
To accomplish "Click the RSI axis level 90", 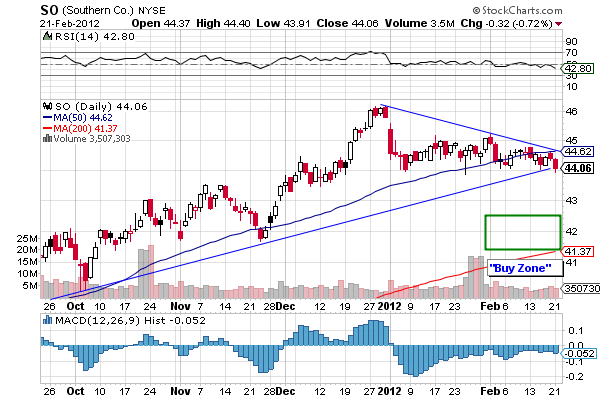I will (571, 41).
